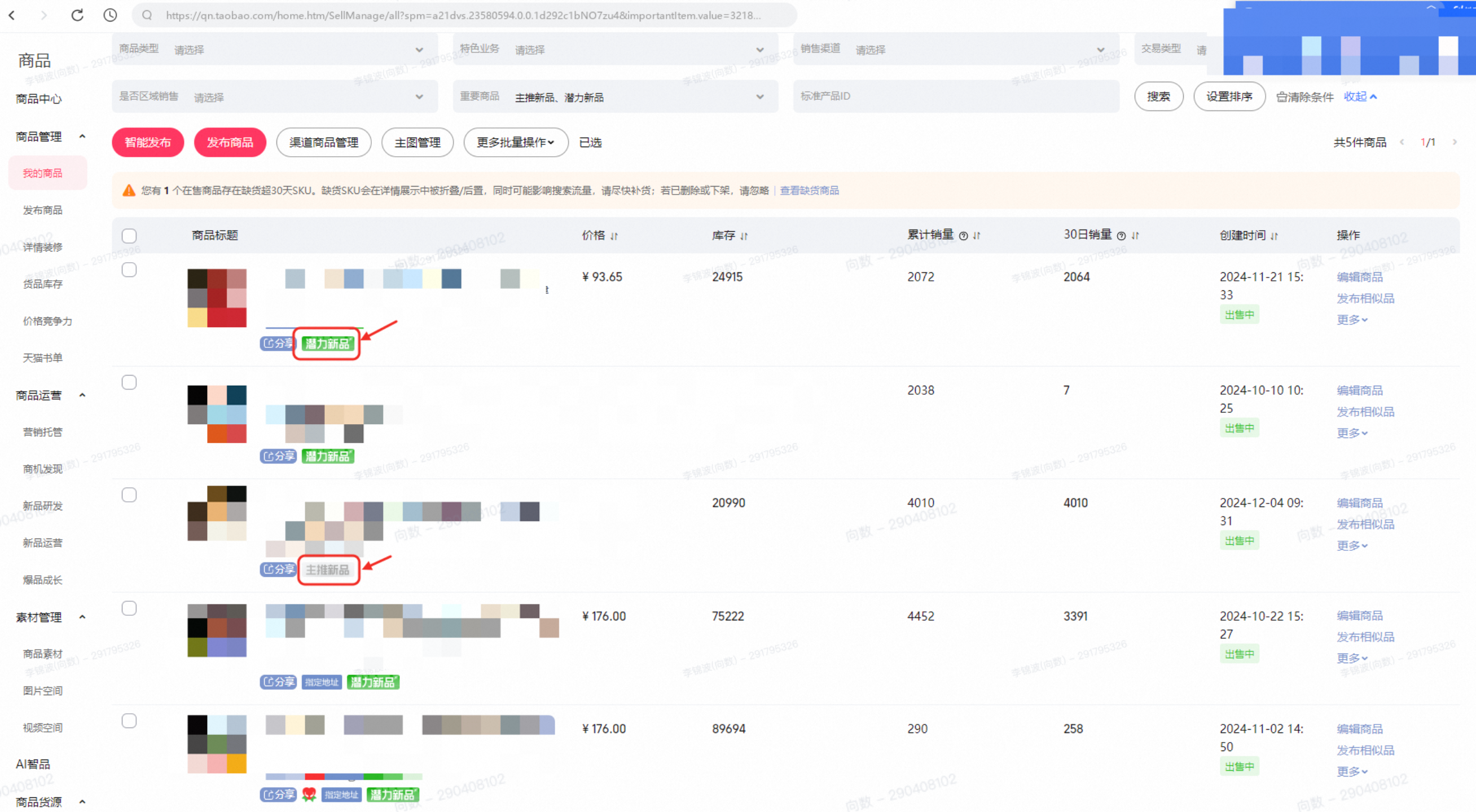
Task: Open 更多批量操作 dropdown
Action: click(516, 143)
